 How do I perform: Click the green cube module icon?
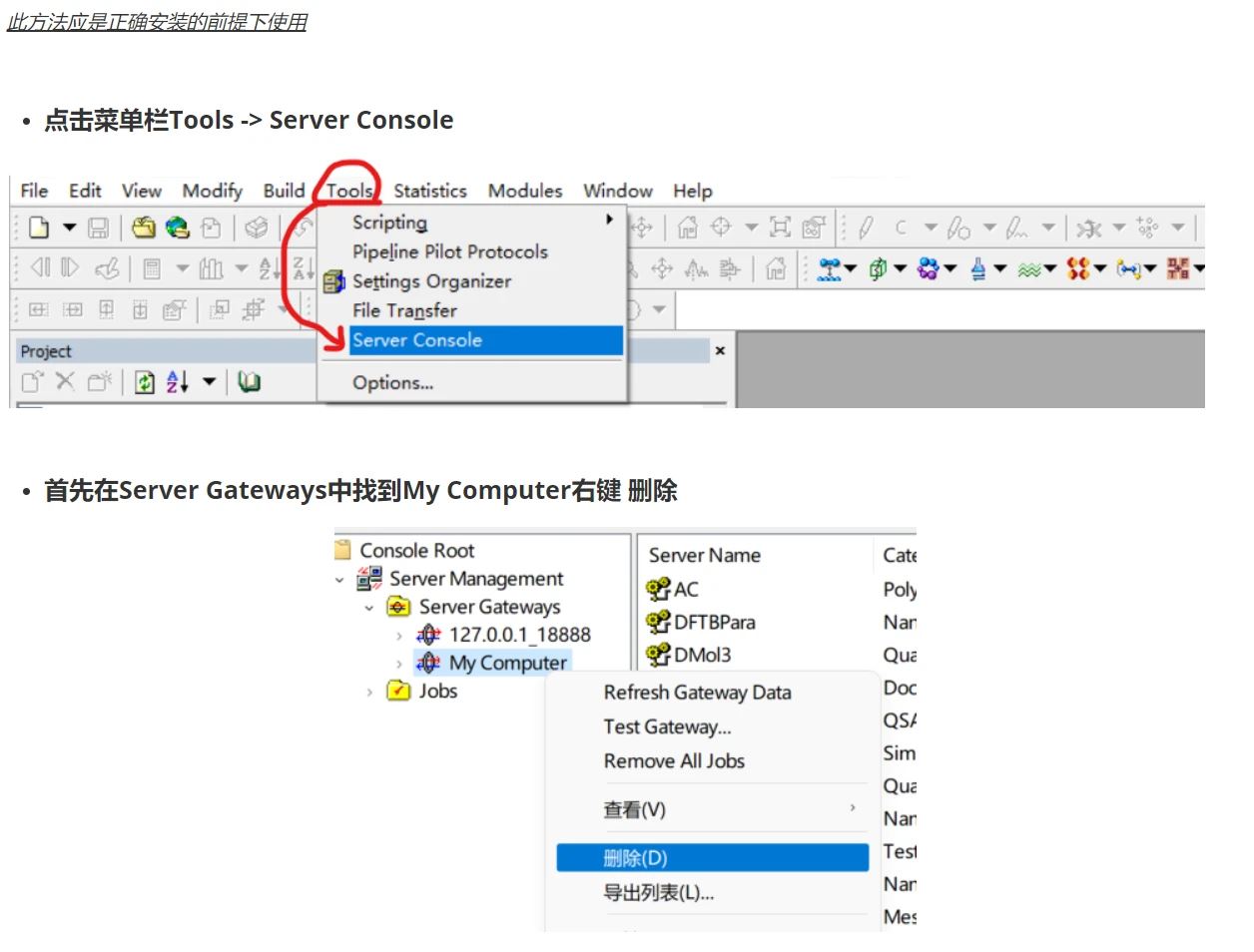[878, 268]
